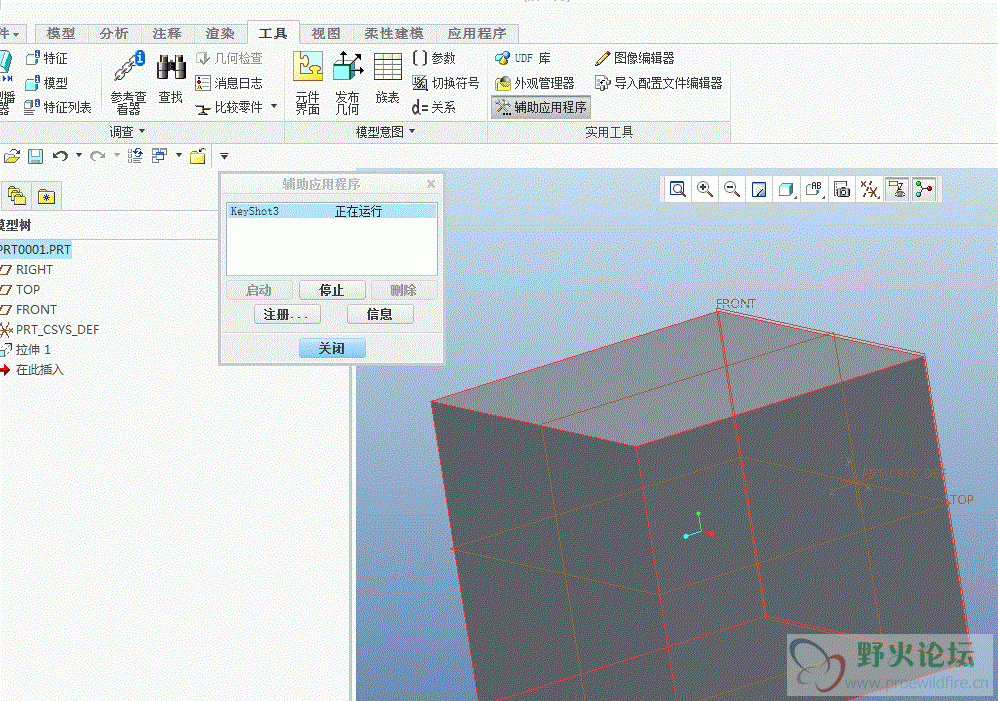This screenshot has height=701, width=998.
Task: Switch to the 视图 ribbon tab
Action: (x=326, y=34)
